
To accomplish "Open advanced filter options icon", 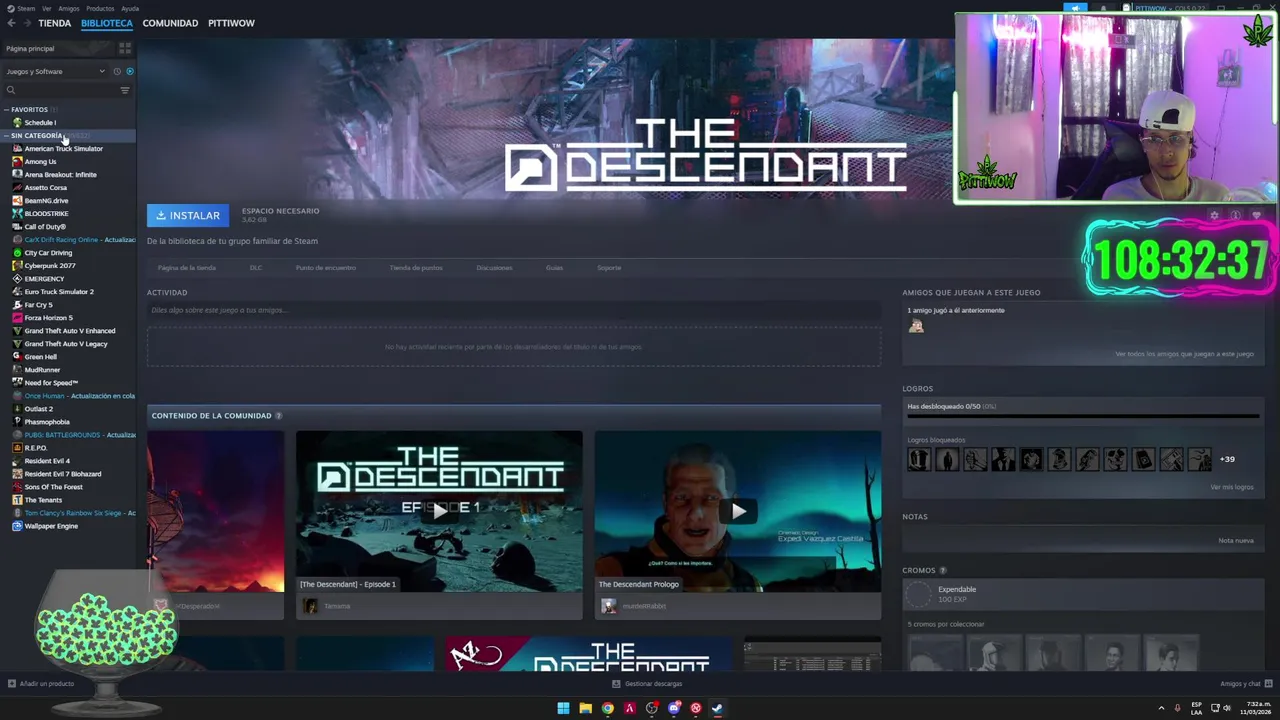I will click(x=125, y=90).
